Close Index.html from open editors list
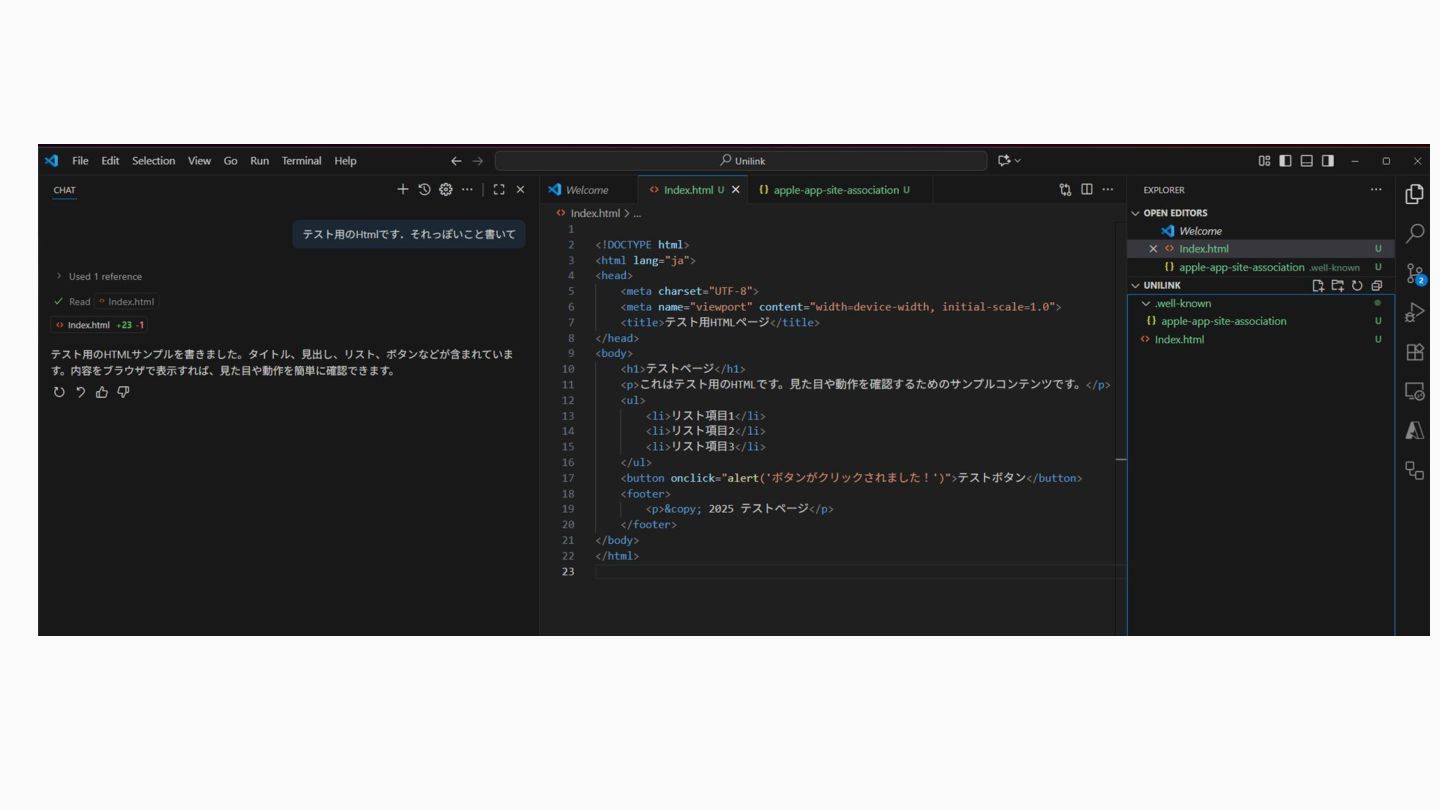This screenshot has width=1440, height=810. click(1153, 249)
